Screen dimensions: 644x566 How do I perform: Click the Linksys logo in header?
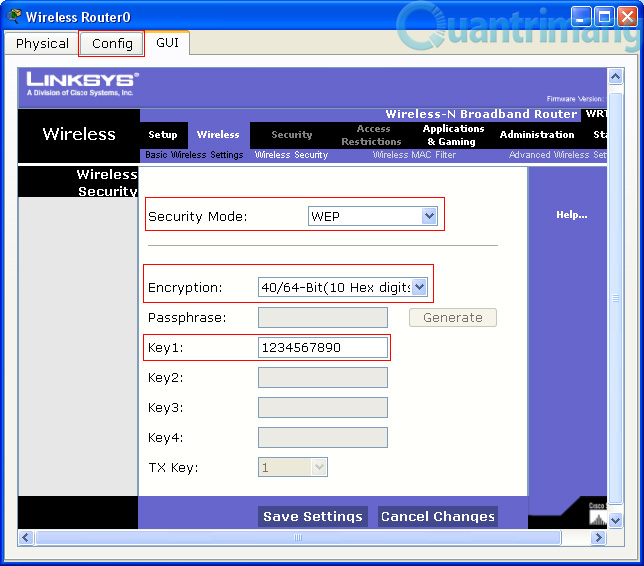(82, 82)
